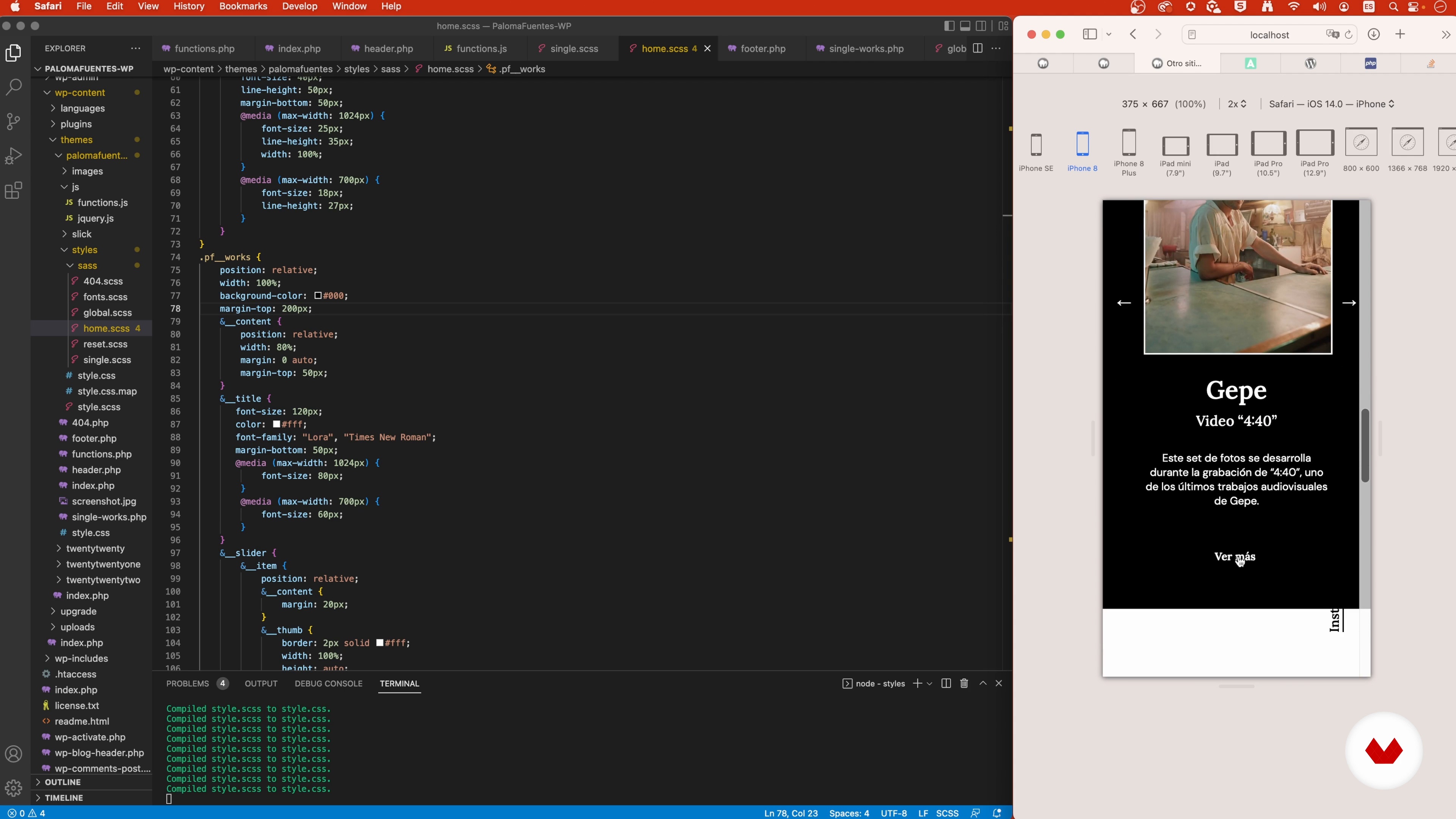Open editor more actions ellipsis

[996, 49]
